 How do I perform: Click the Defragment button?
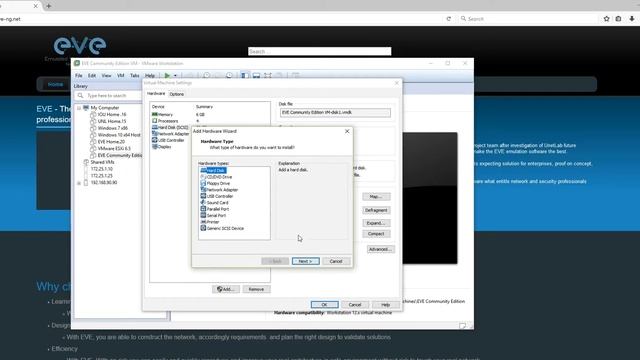click(376, 210)
